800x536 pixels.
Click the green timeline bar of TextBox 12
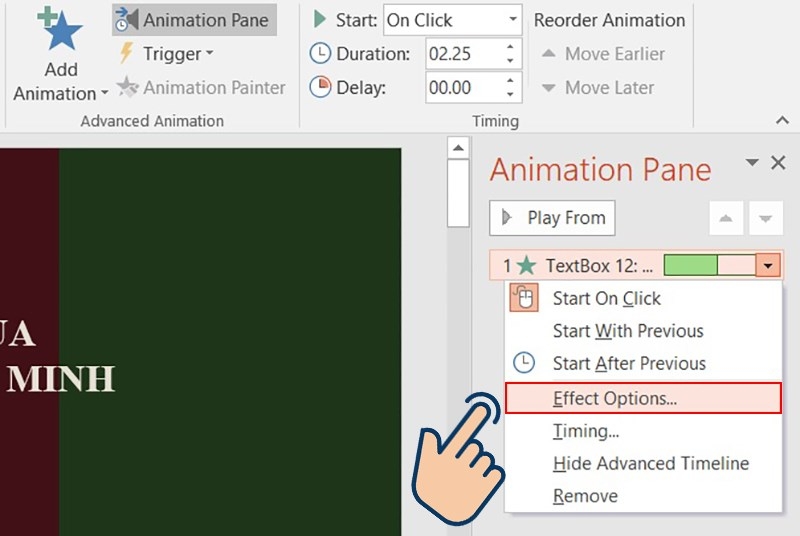point(691,265)
